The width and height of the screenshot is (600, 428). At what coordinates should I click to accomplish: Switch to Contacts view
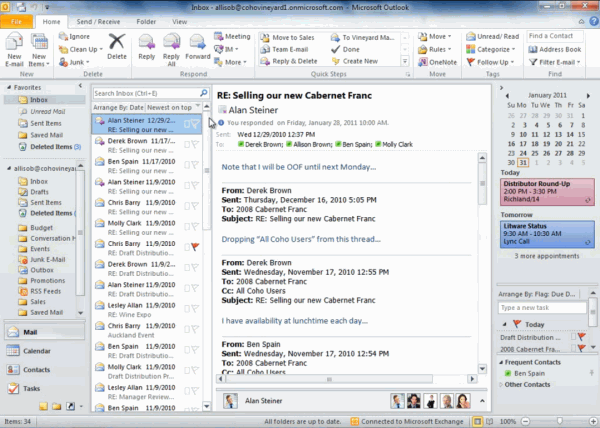pos(36,370)
